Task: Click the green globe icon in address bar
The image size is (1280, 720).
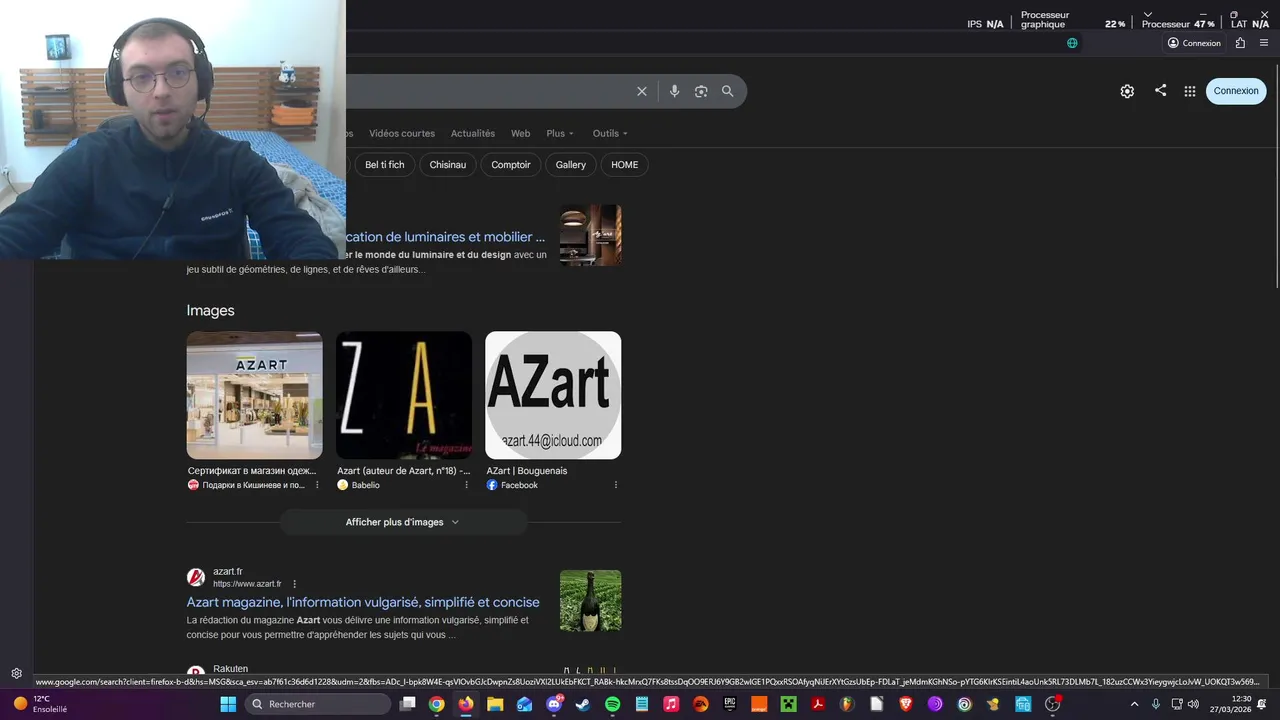Action: coord(1072,43)
